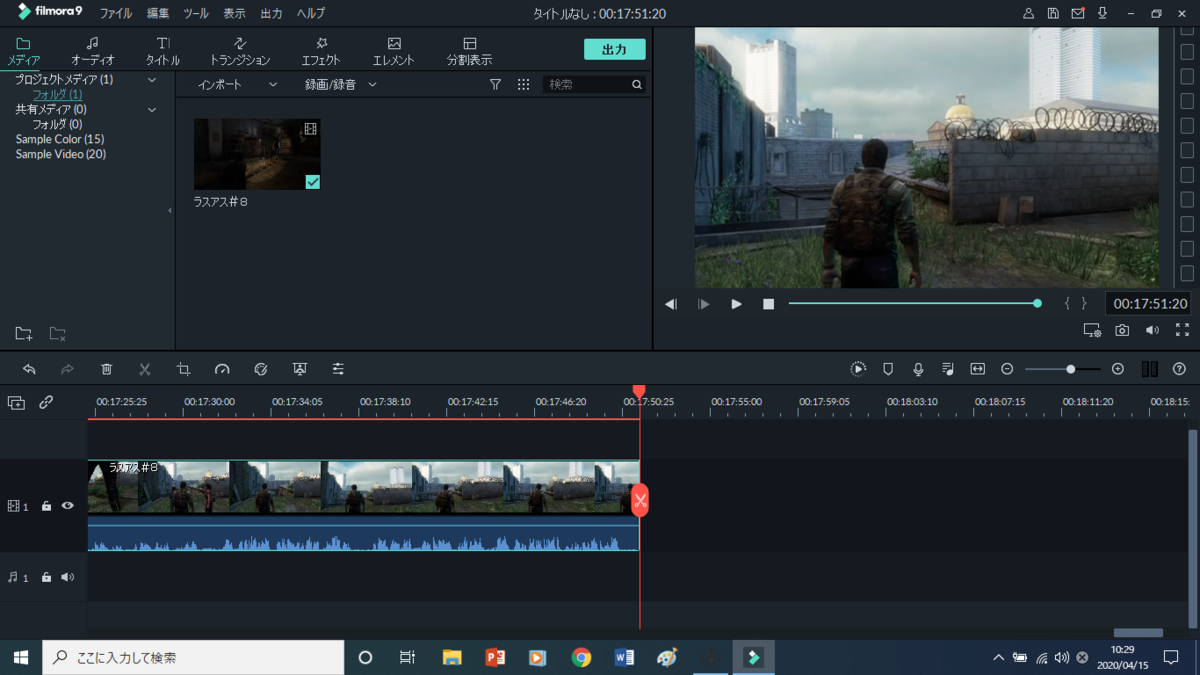
Task: Switch to the オーディオ tab
Action: 92,51
